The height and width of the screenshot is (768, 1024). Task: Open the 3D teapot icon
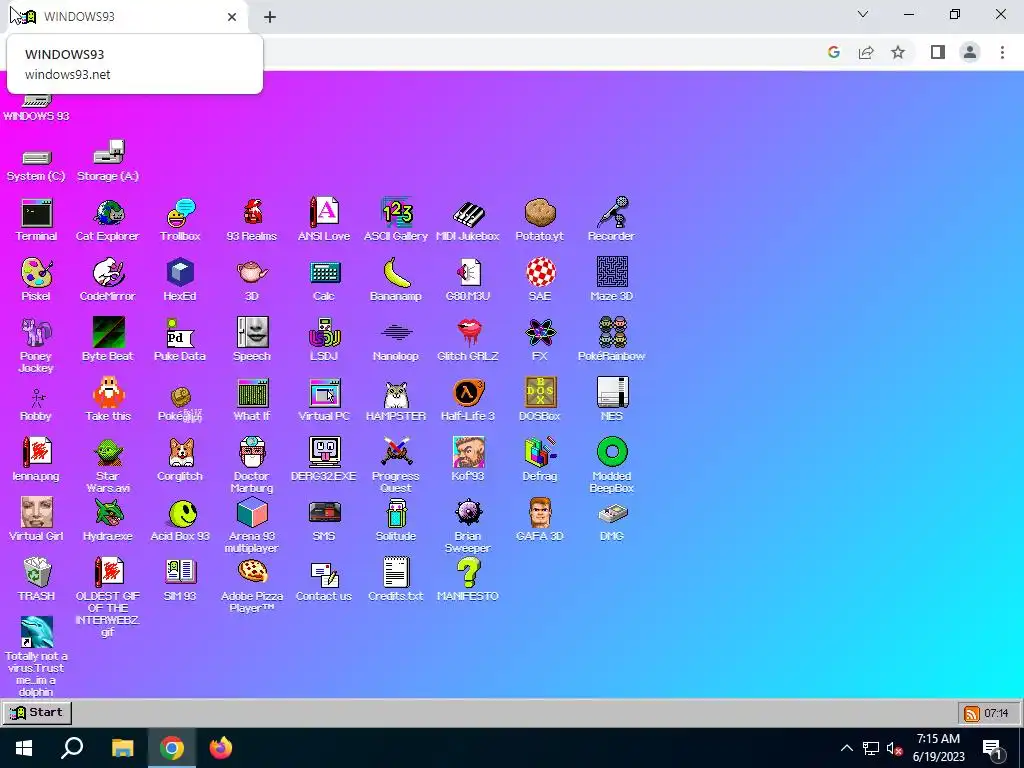[252, 273]
